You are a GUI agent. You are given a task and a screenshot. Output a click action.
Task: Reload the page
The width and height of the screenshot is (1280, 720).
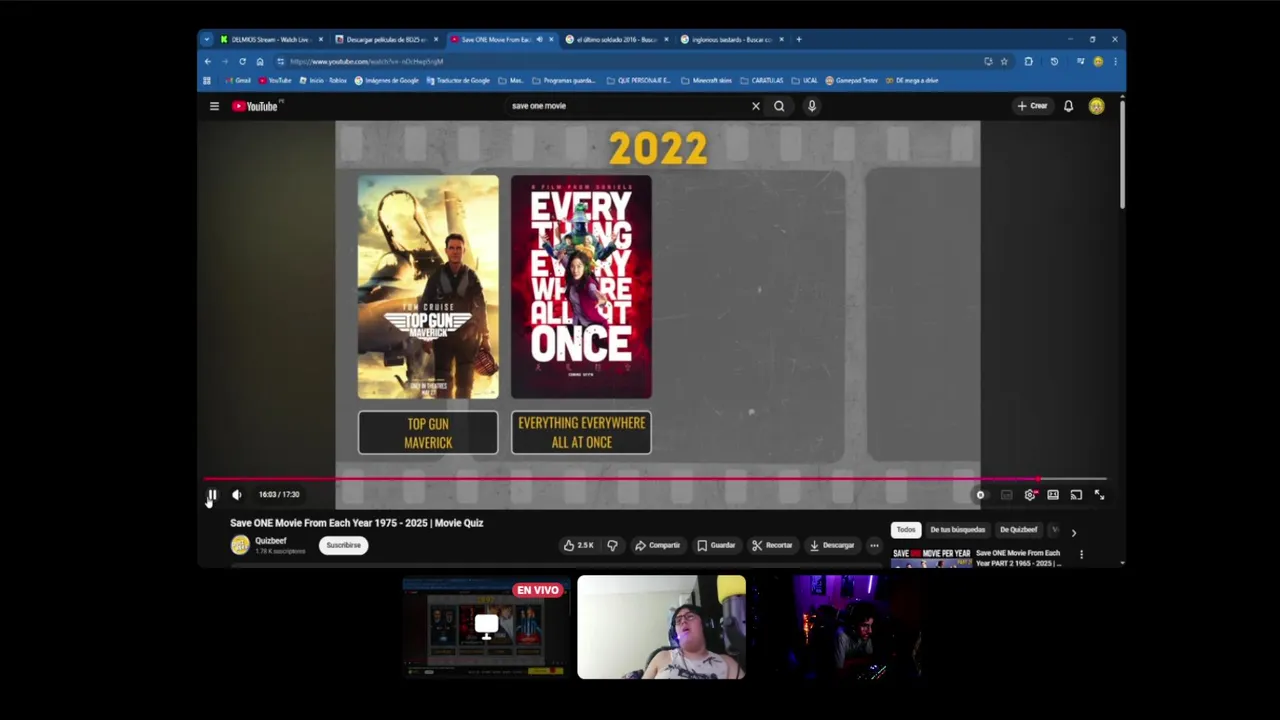point(242,61)
